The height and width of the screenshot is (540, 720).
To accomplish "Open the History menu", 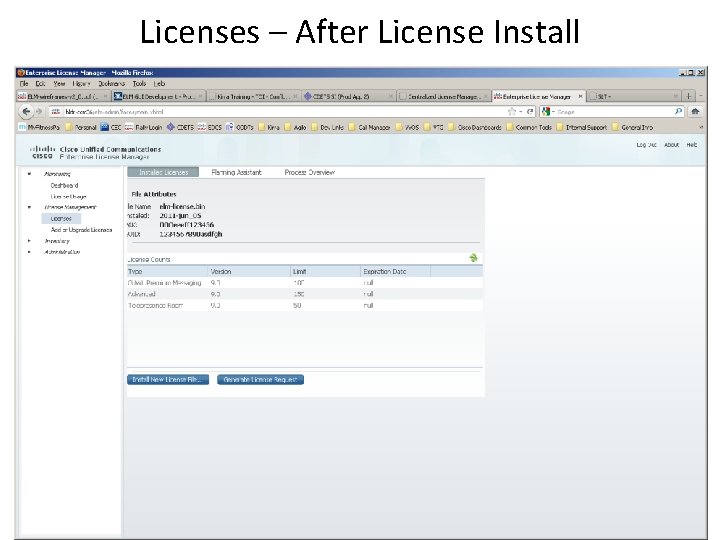I will [x=81, y=84].
